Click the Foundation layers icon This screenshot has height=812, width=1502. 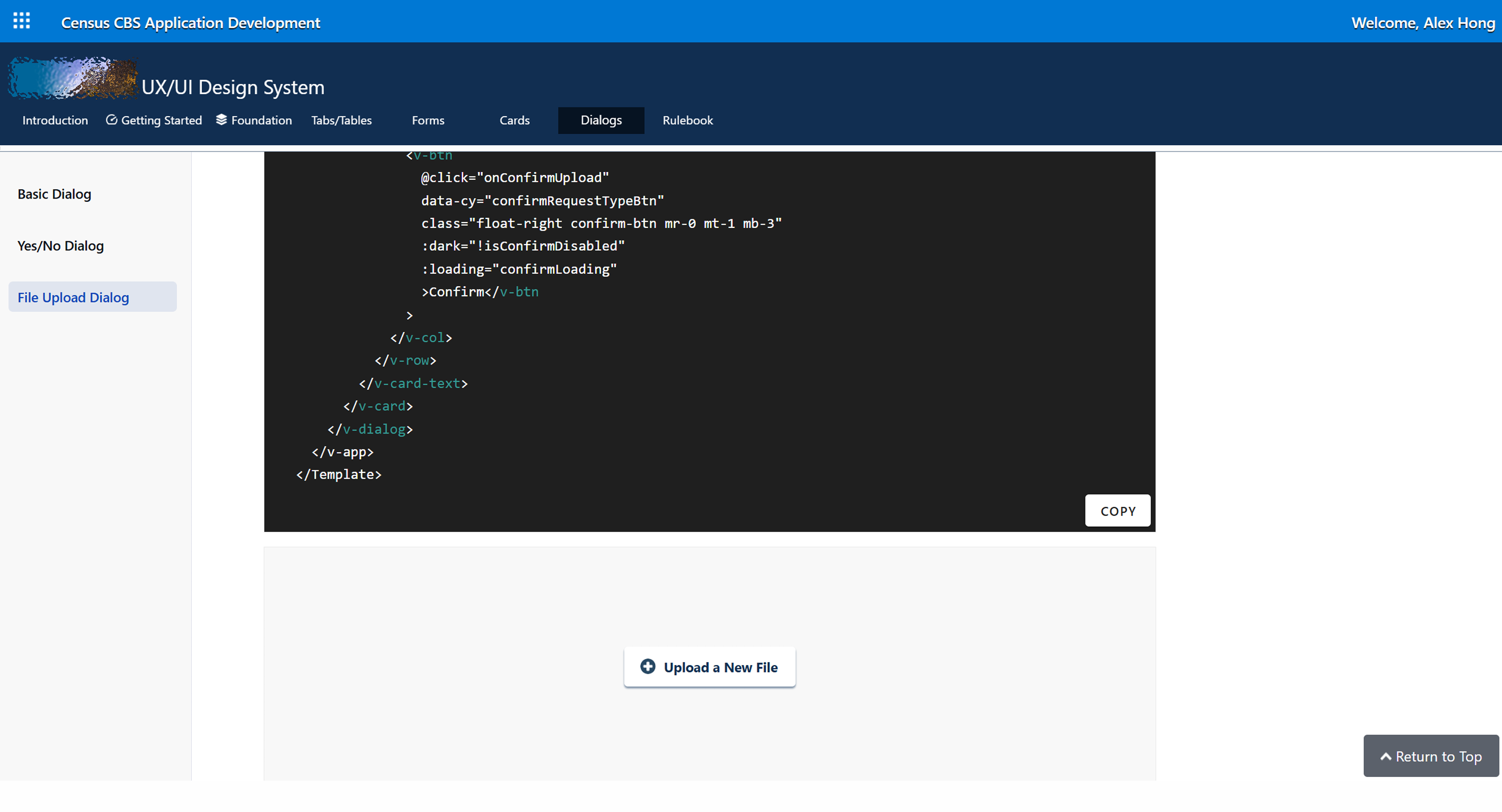[x=221, y=120]
